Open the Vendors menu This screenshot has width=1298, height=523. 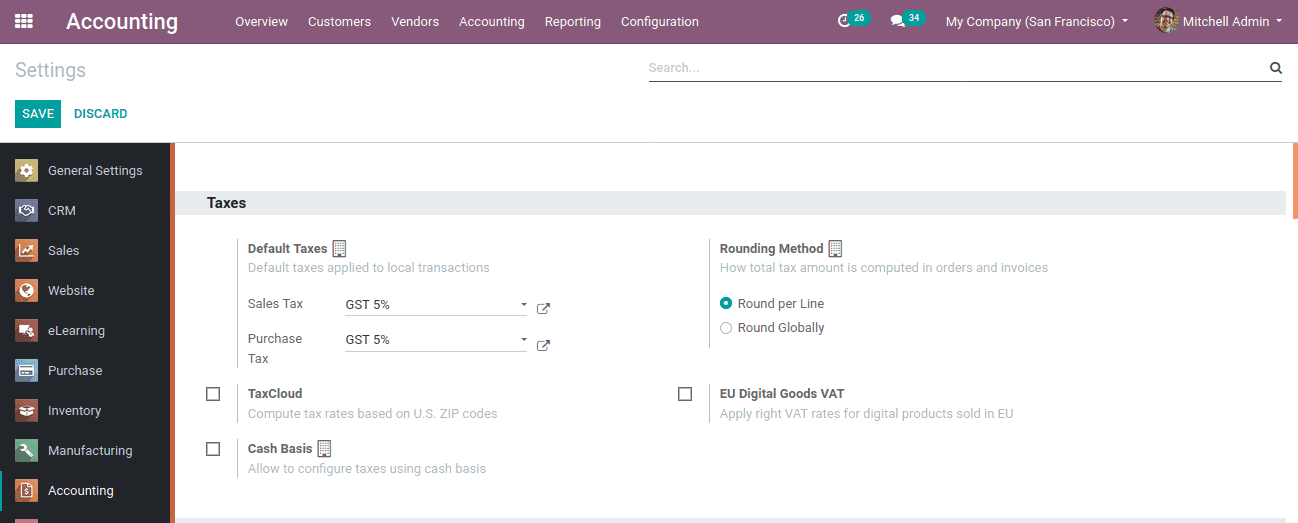pos(415,21)
